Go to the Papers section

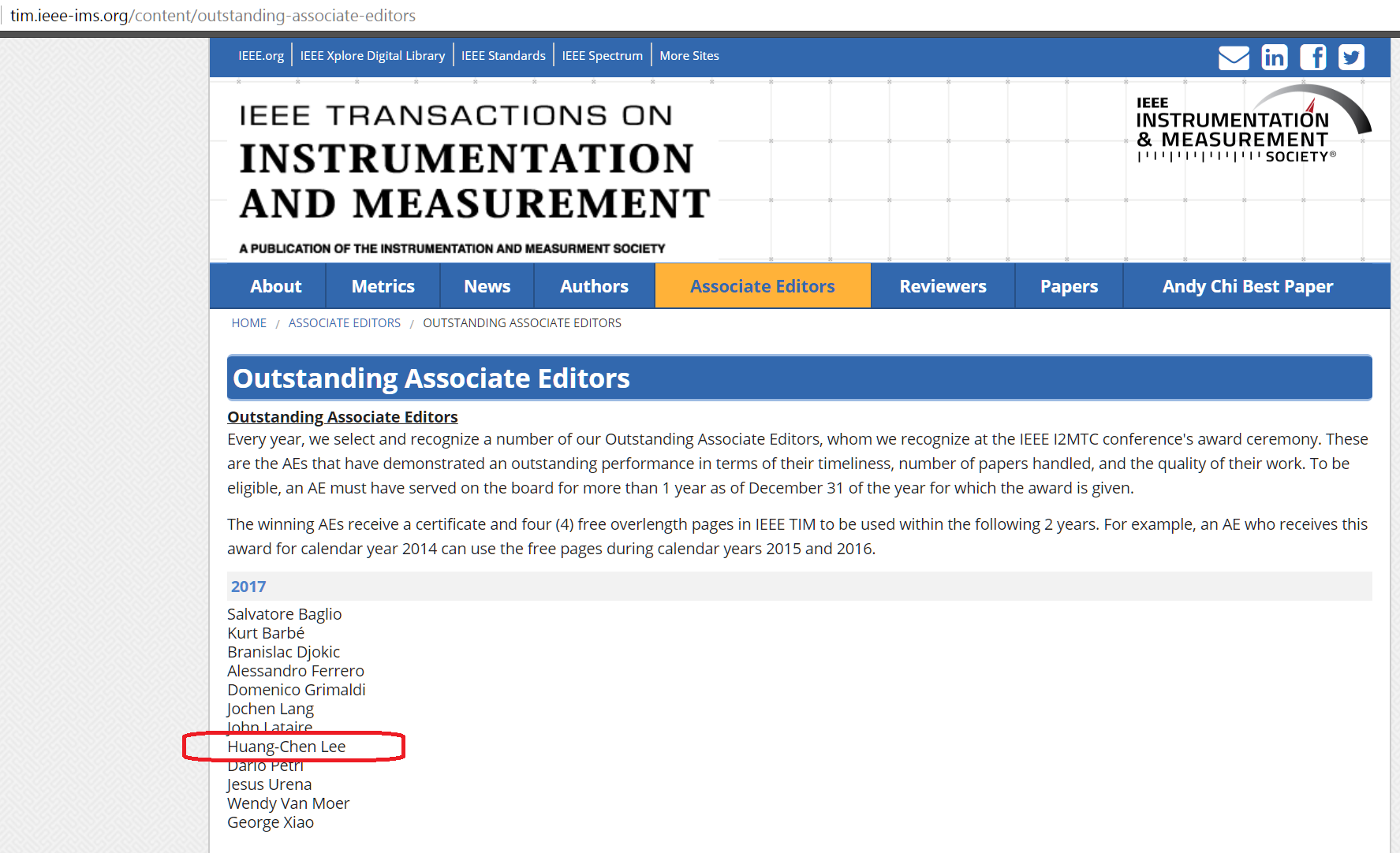click(1068, 286)
